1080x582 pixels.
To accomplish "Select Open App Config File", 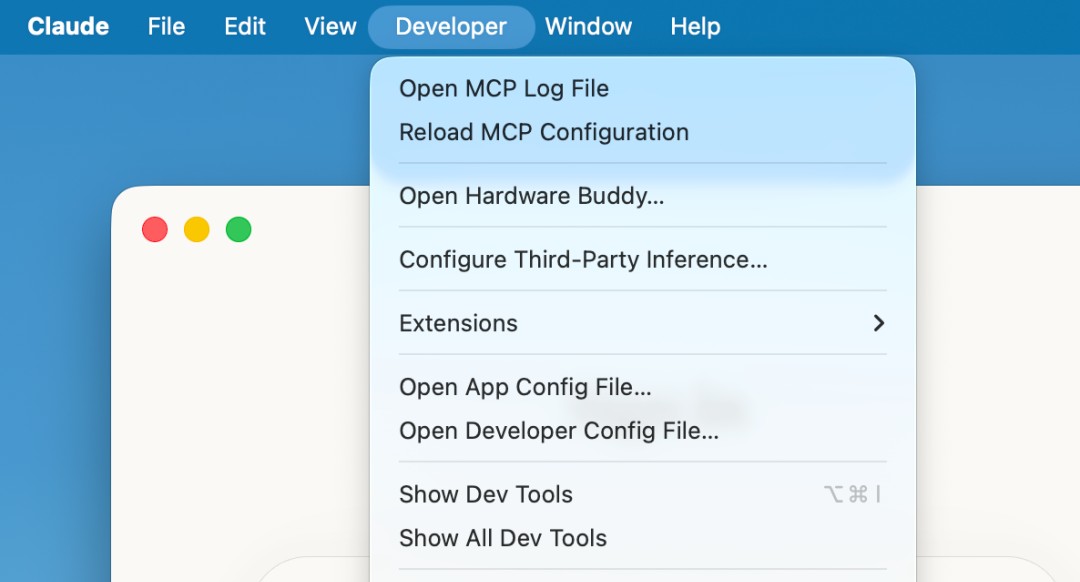I will click(x=525, y=387).
